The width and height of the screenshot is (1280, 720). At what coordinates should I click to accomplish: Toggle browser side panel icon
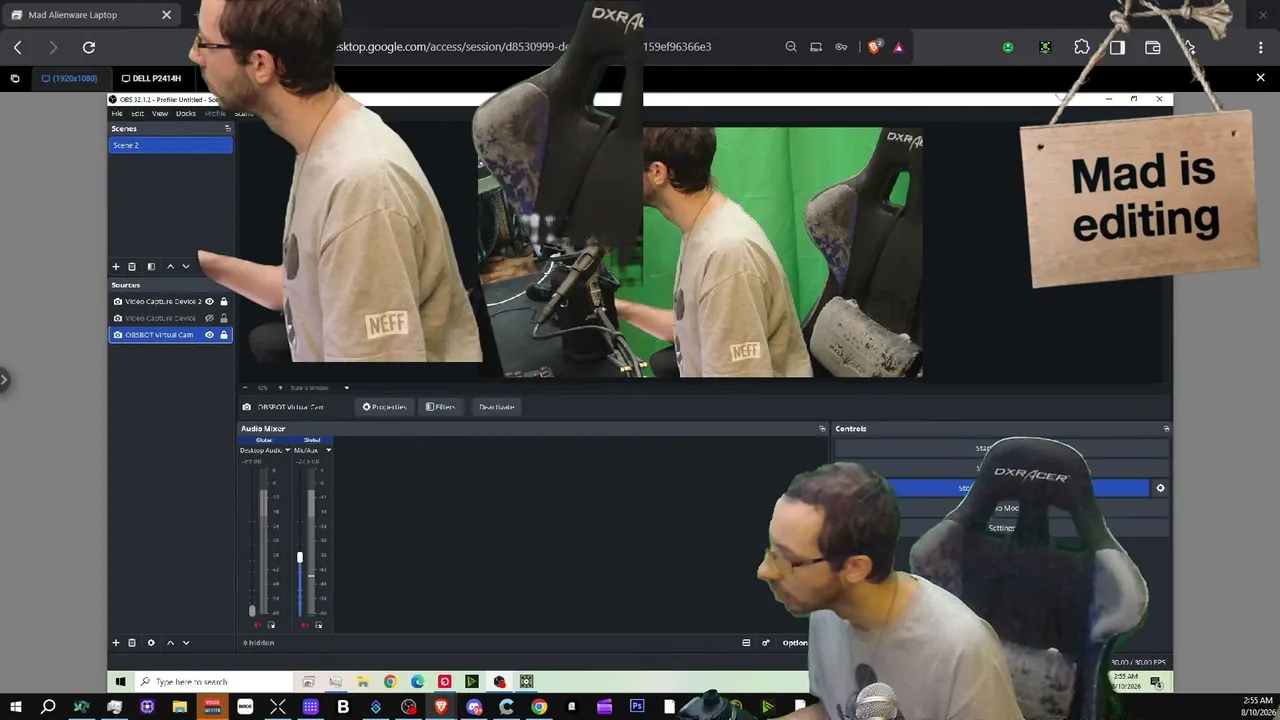click(1117, 47)
